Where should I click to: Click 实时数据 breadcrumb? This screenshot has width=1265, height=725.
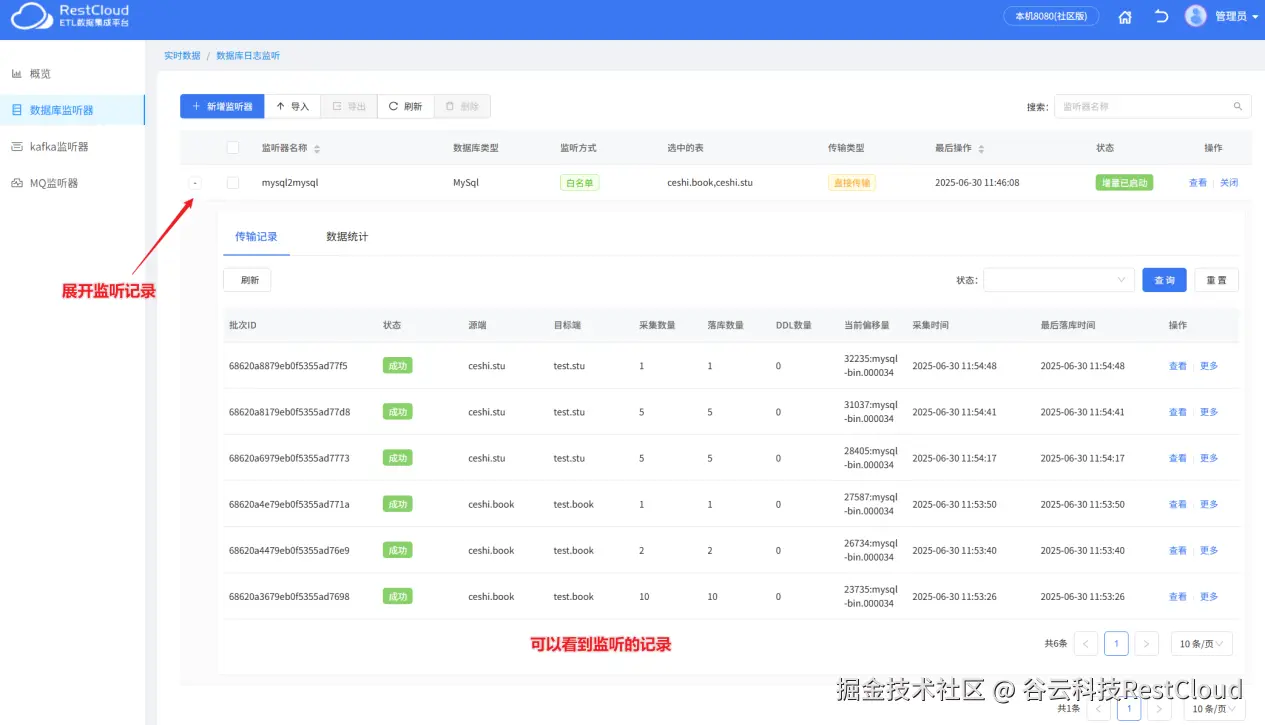(182, 56)
